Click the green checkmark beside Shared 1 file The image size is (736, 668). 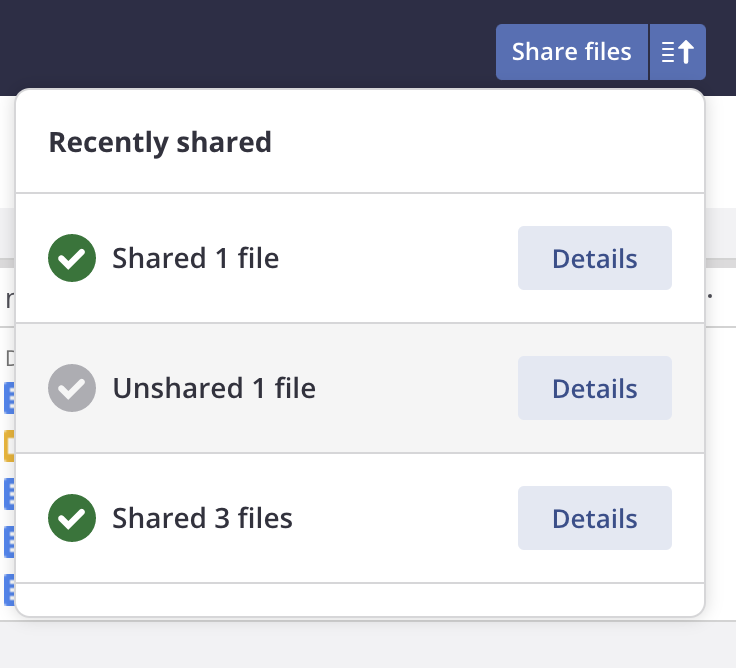click(x=72, y=258)
